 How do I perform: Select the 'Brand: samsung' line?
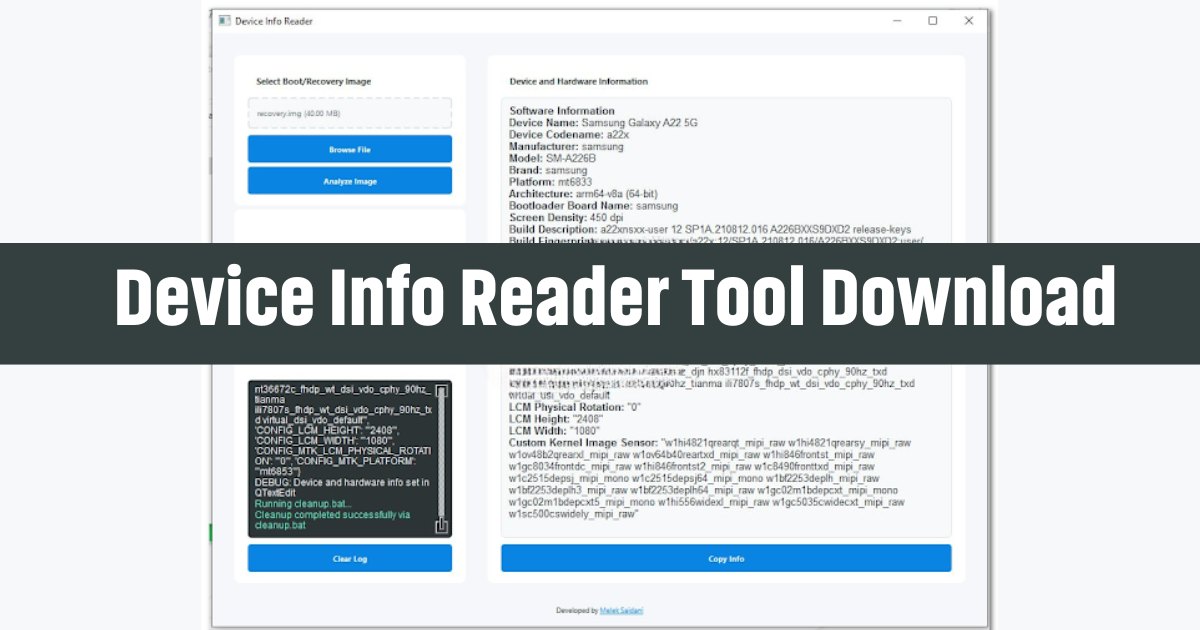click(548, 170)
